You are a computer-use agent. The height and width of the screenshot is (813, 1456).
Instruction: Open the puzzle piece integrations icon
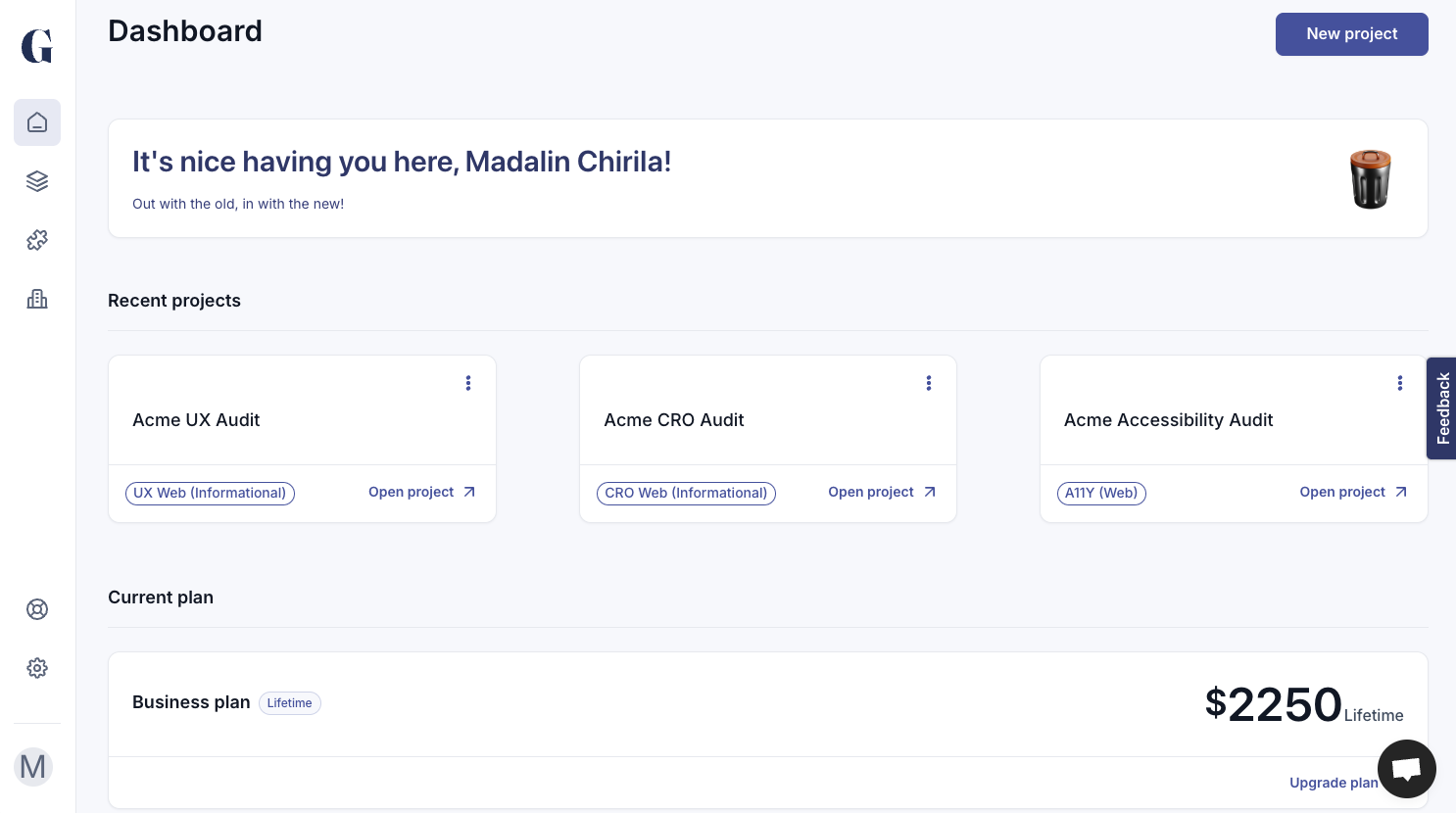37,240
